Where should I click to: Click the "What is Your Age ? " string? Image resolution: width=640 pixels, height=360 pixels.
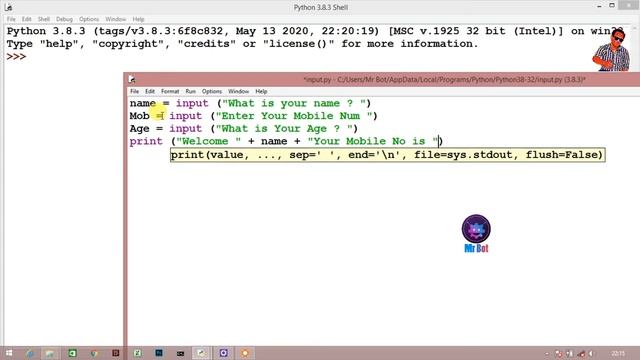click(x=284, y=129)
